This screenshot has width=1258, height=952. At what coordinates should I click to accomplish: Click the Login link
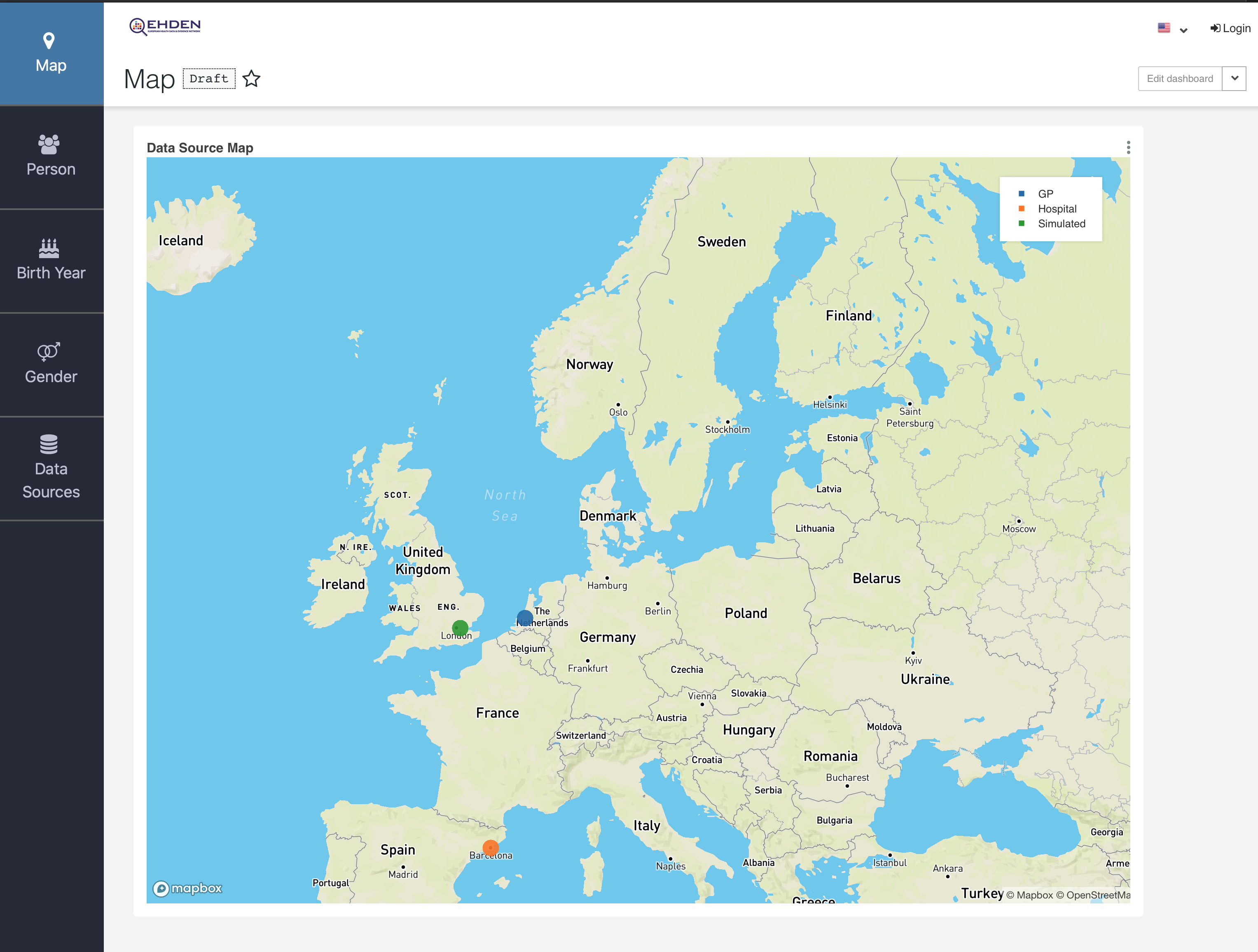click(x=1230, y=27)
